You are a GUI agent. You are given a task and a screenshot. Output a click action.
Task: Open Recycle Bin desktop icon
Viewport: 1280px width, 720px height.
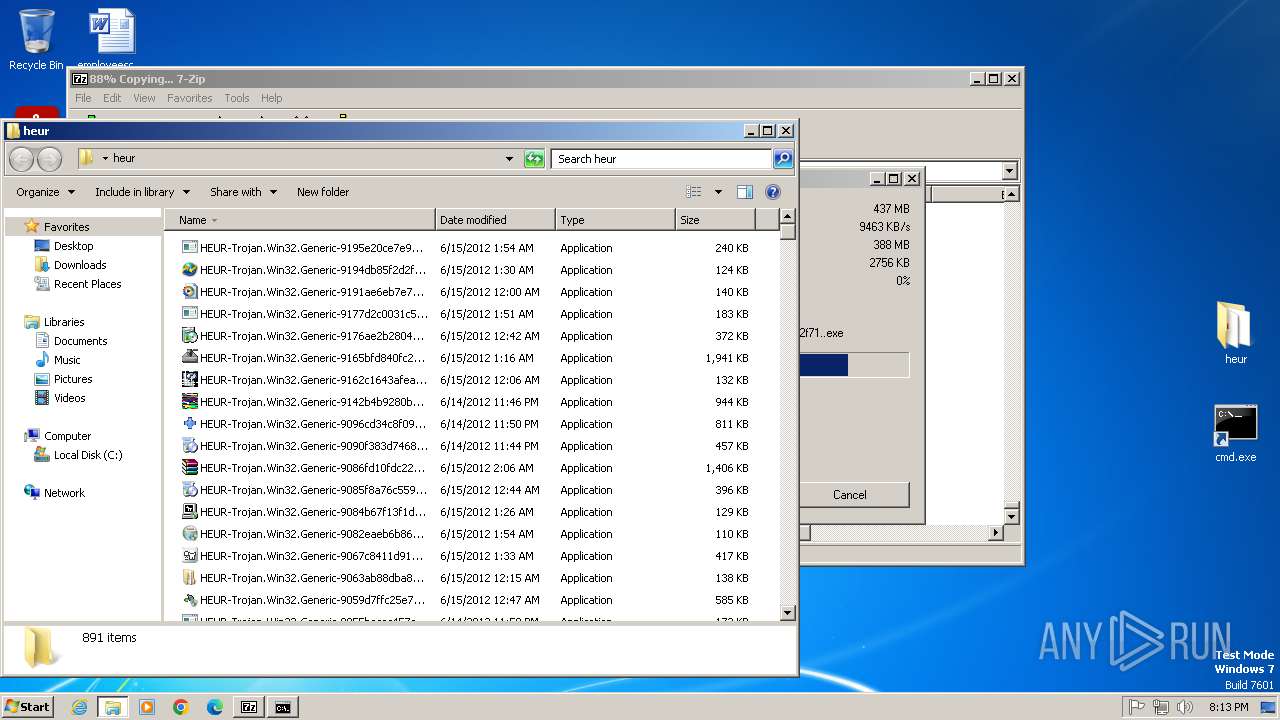coord(36,40)
